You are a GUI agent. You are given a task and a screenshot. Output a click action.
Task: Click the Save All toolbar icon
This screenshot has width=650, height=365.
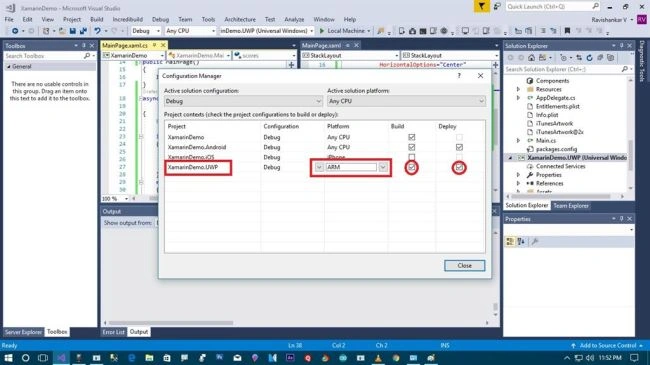tap(83, 31)
